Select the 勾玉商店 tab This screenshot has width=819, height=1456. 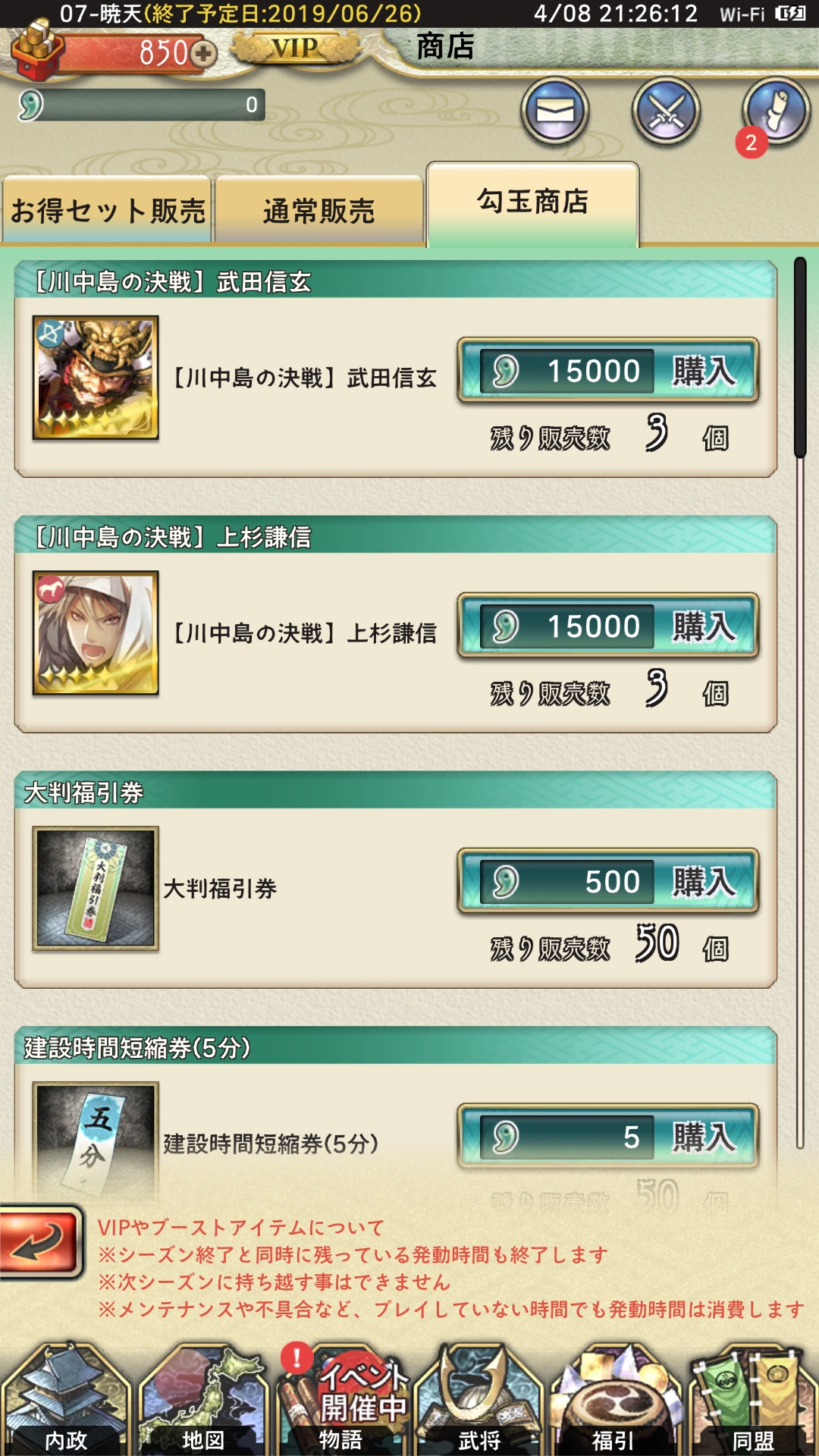(x=533, y=204)
